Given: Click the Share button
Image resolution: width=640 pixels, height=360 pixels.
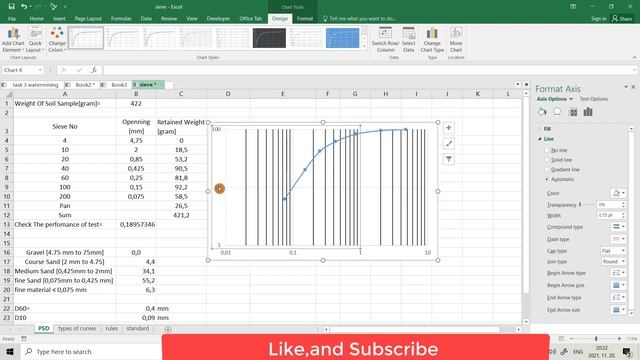Looking at the screenshot, I should point(622,18).
